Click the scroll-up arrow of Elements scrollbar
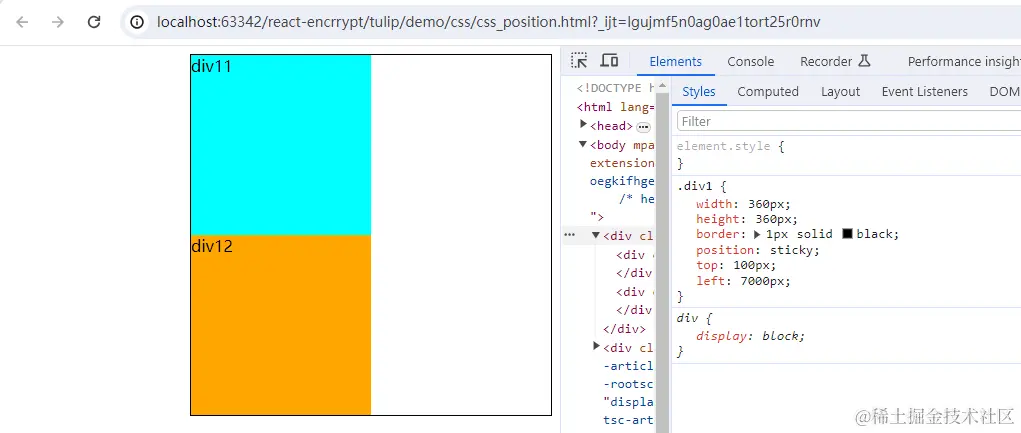The width and height of the screenshot is (1021, 433). click(662, 85)
